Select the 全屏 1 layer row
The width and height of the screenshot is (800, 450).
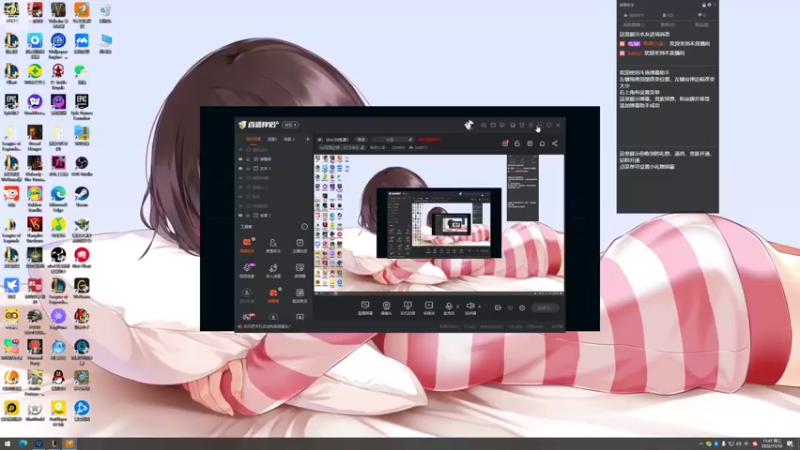click(274, 215)
